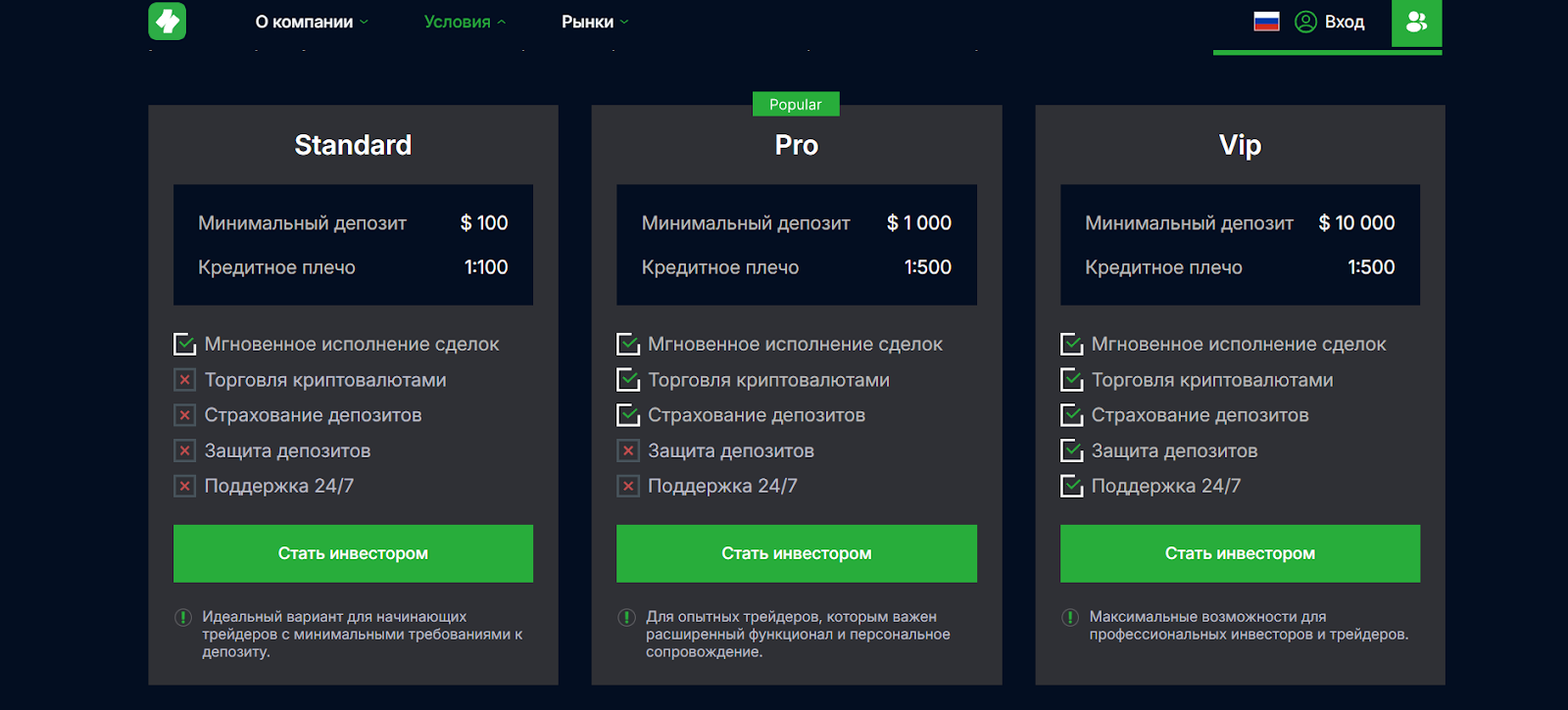
Task: Click the green registration users icon button
Action: pos(1416,22)
